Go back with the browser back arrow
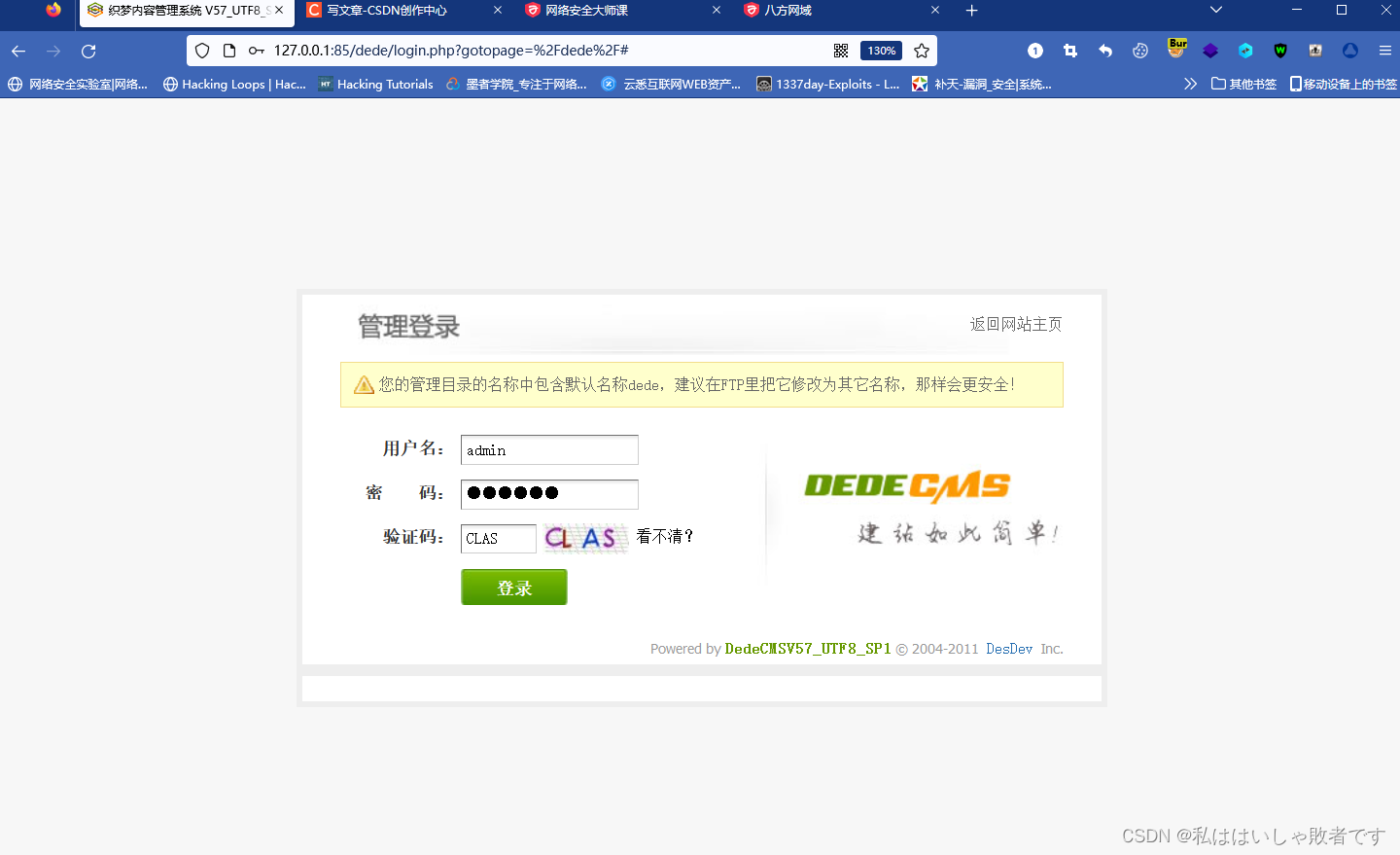Image resolution: width=1400 pixels, height=855 pixels. (18, 51)
